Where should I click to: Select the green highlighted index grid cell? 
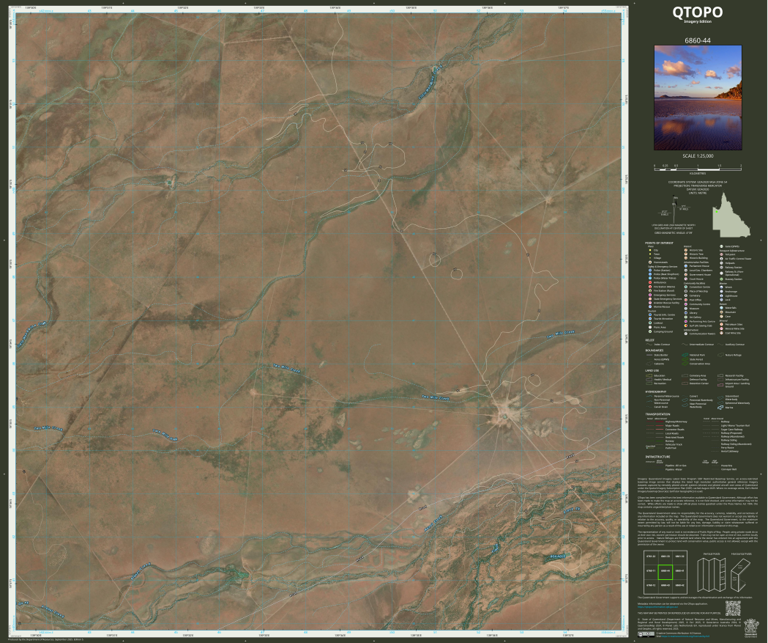point(666,572)
